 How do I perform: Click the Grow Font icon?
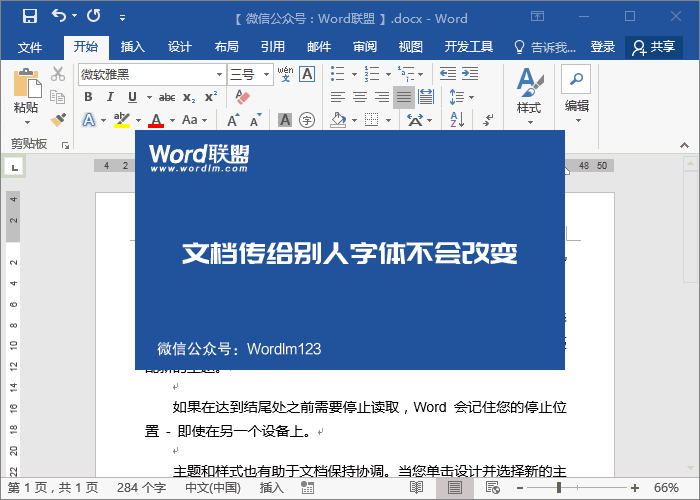pyautogui.click(x=233, y=120)
